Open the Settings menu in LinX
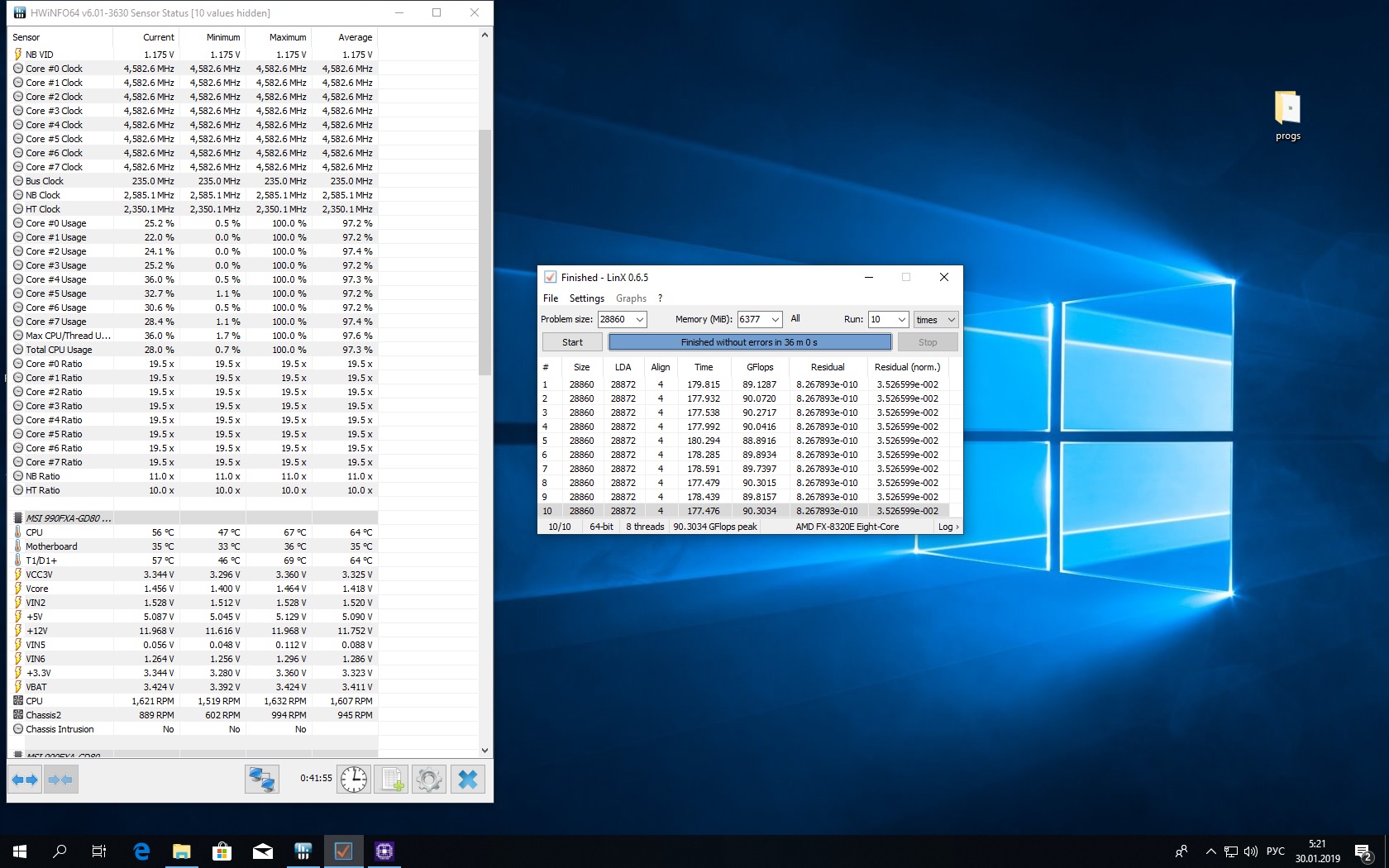This screenshot has height=868, width=1389. click(x=586, y=298)
